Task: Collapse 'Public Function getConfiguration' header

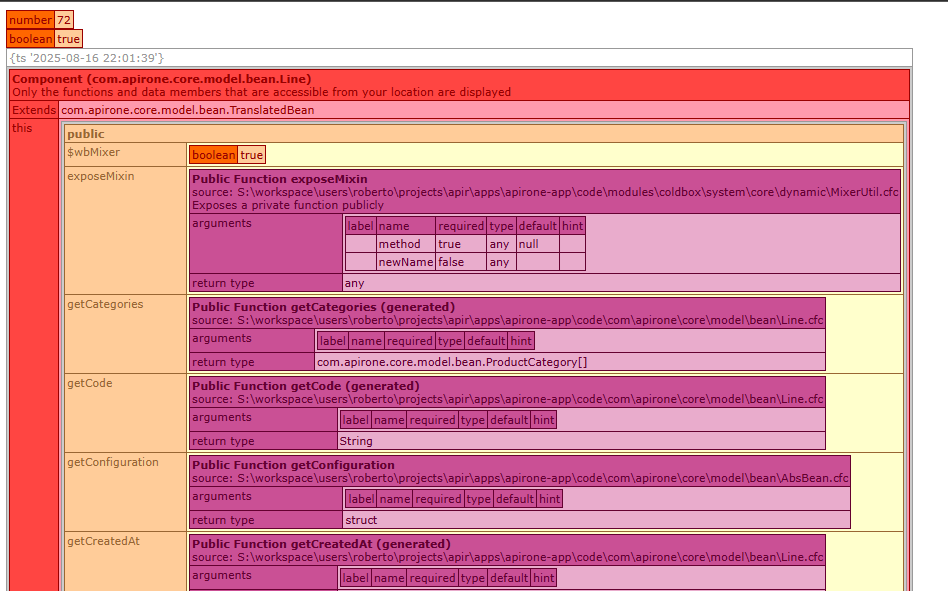Action: (x=293, y=465)
